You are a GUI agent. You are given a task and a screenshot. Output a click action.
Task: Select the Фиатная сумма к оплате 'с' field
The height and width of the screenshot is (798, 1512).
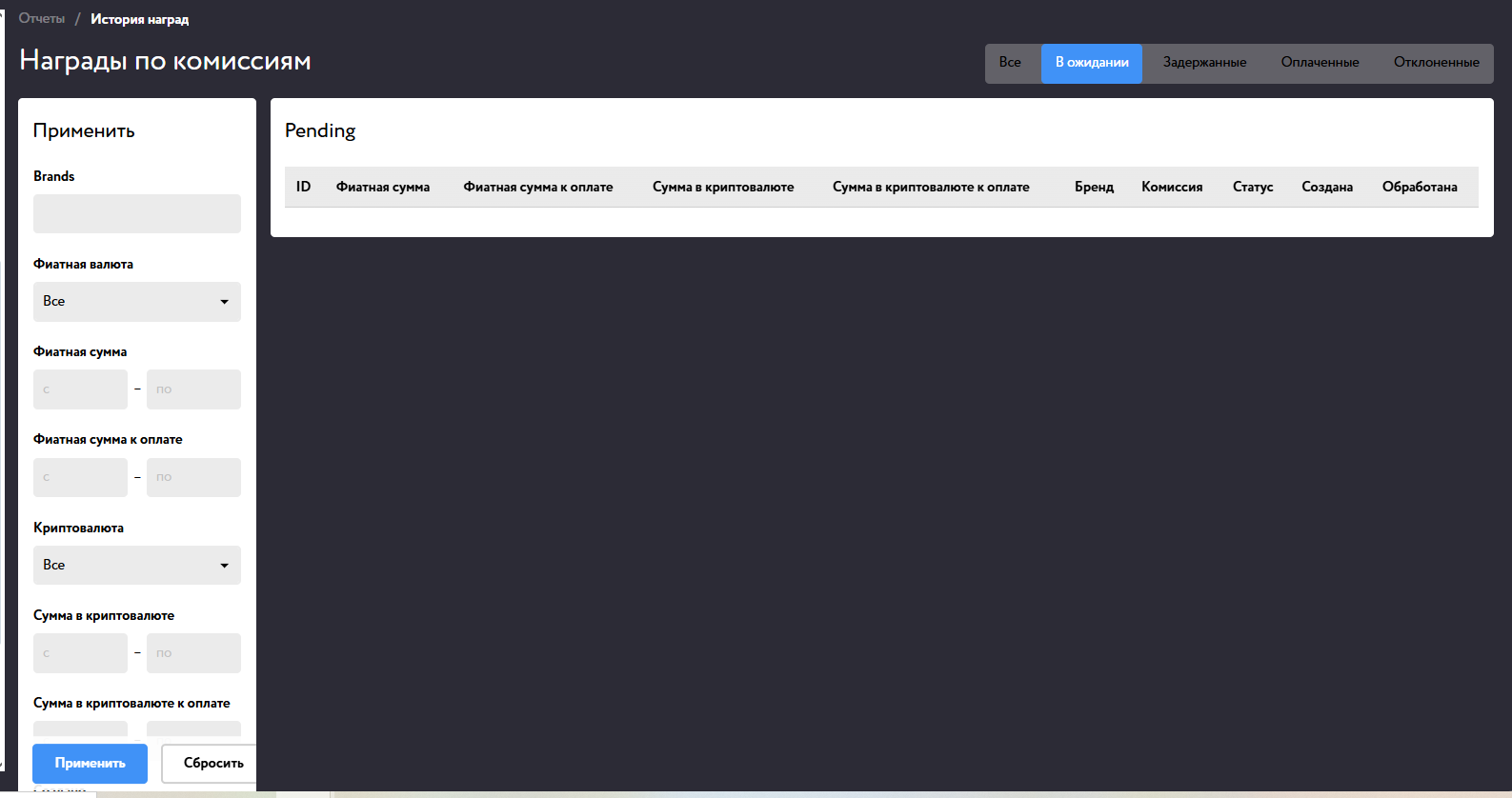(x=80, y=477)
